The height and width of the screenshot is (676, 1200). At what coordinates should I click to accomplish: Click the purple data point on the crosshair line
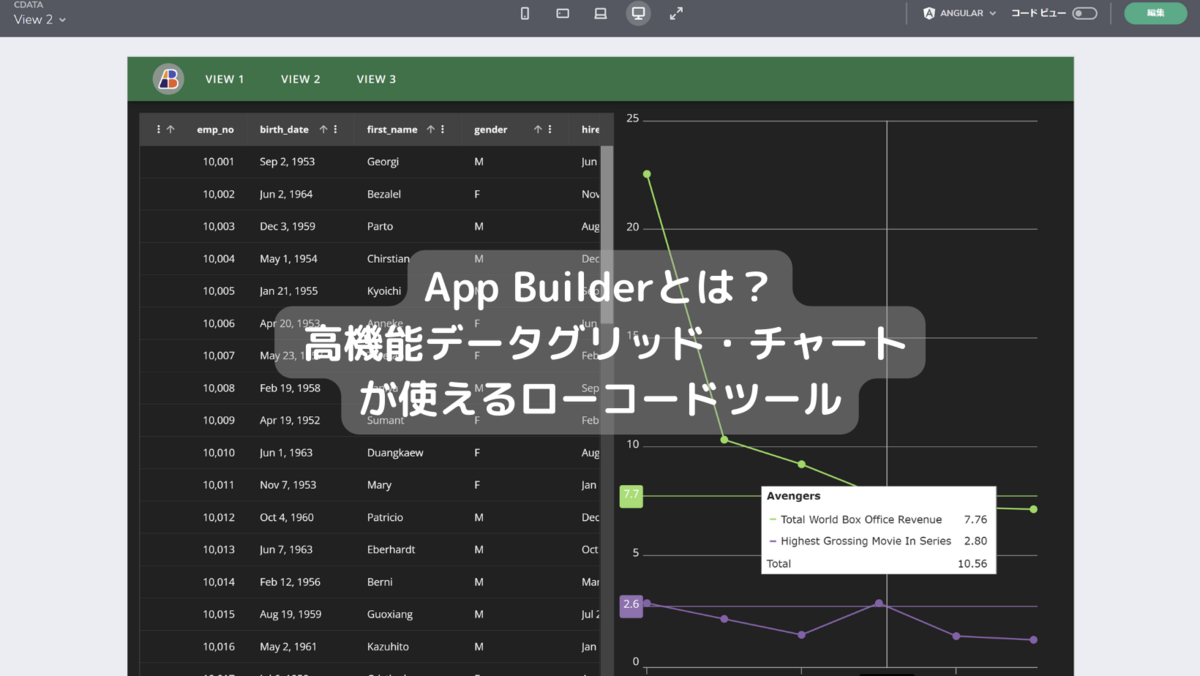click(x=879, y=603)
